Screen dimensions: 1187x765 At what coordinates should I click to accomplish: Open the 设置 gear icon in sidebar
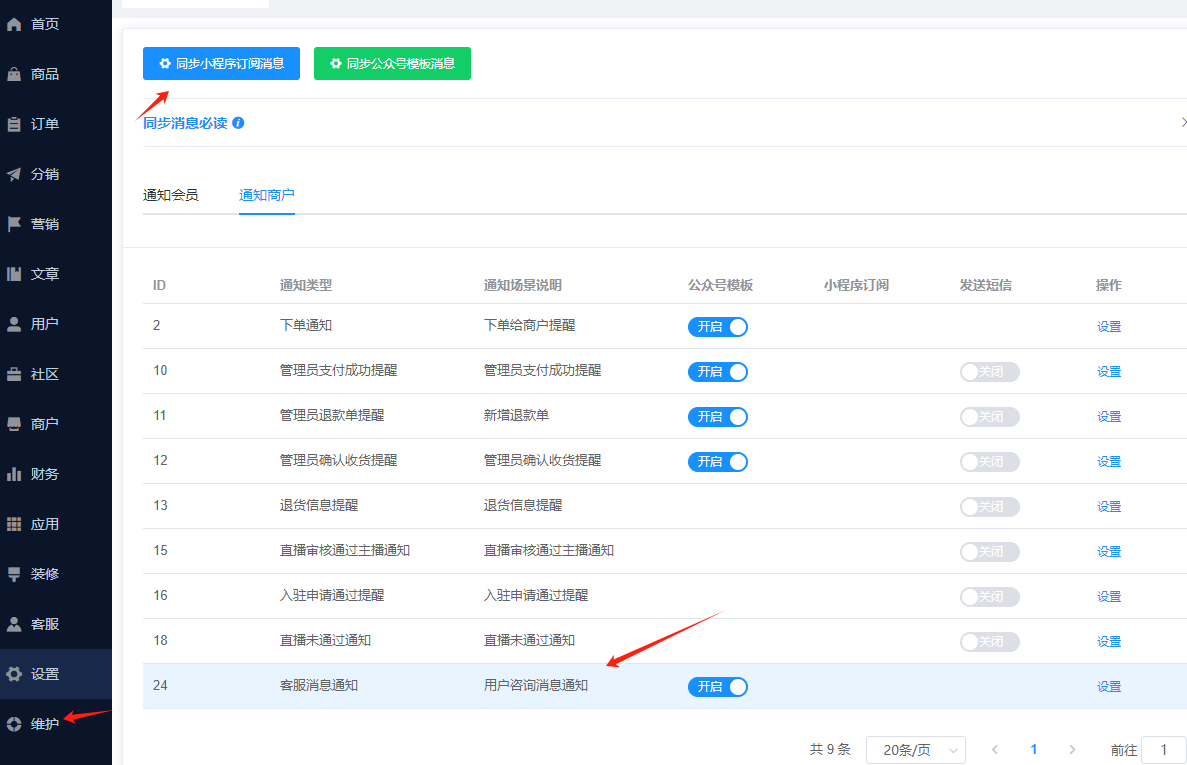coord(14,674)
